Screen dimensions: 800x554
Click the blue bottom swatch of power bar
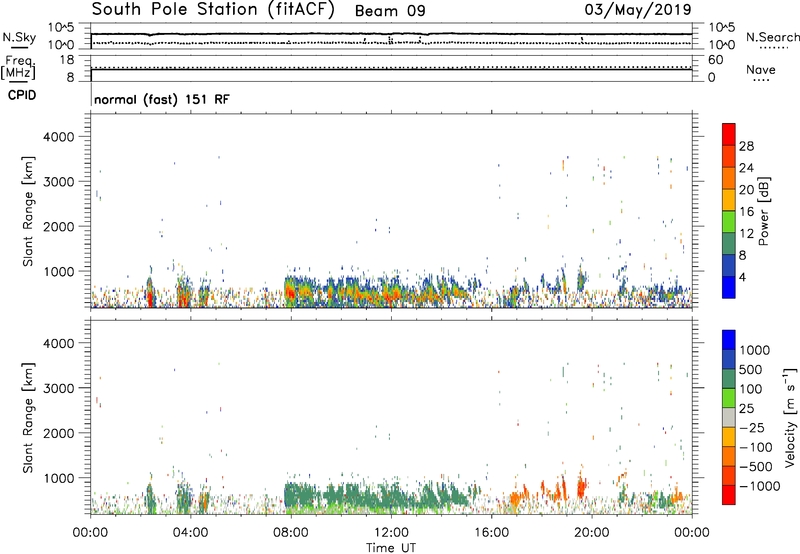pos(729,287)
